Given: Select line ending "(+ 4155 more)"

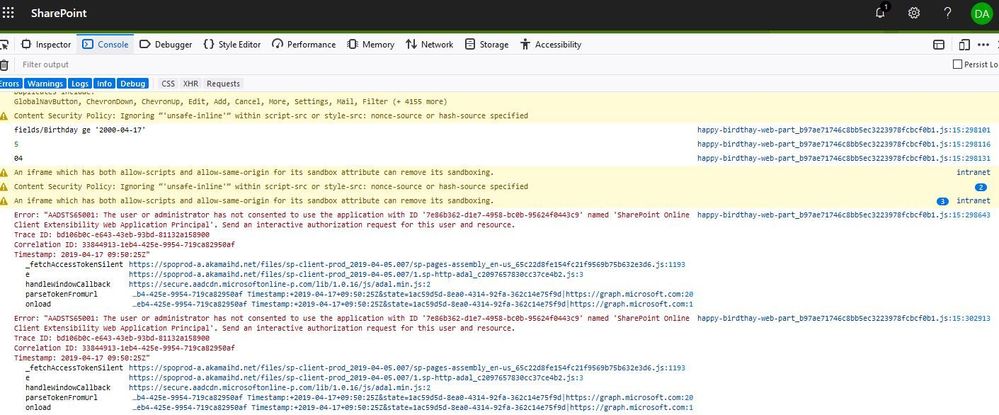Looking at the screenshot, I should pyautogui.click(x=230, y=101).
